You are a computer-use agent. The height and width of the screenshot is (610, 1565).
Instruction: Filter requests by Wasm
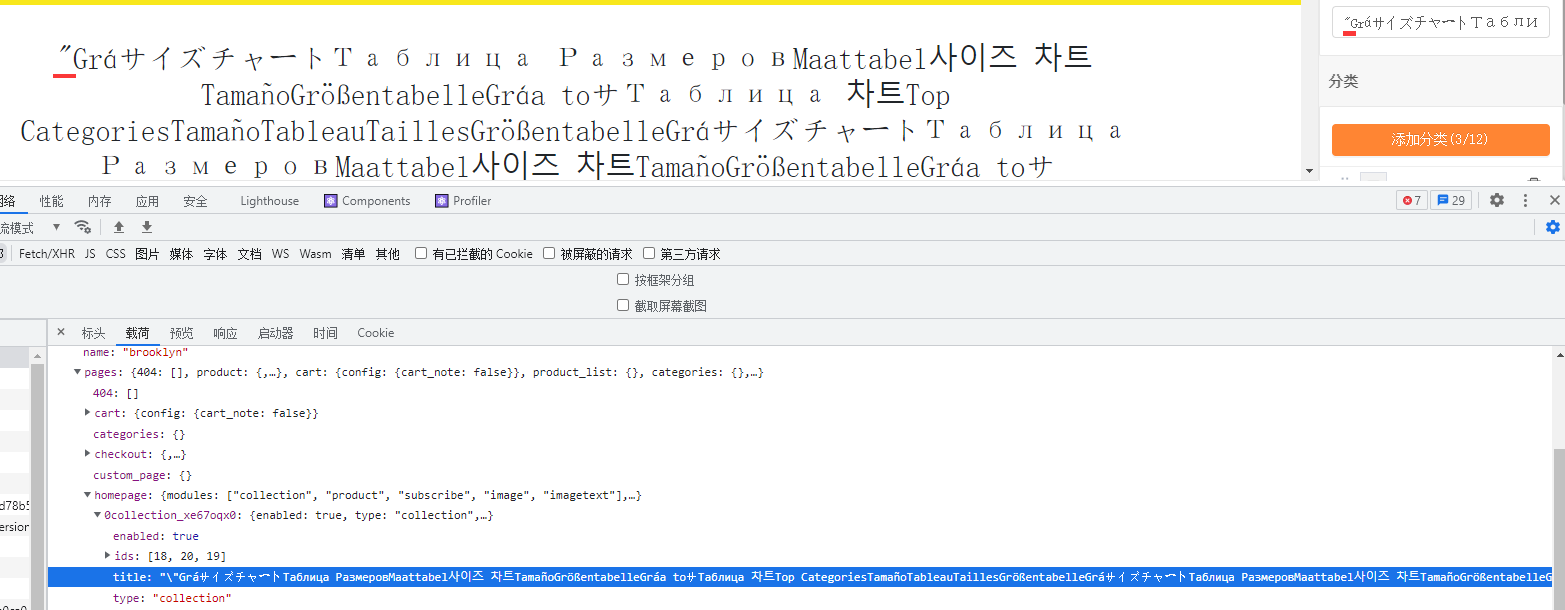pos(315,254)
